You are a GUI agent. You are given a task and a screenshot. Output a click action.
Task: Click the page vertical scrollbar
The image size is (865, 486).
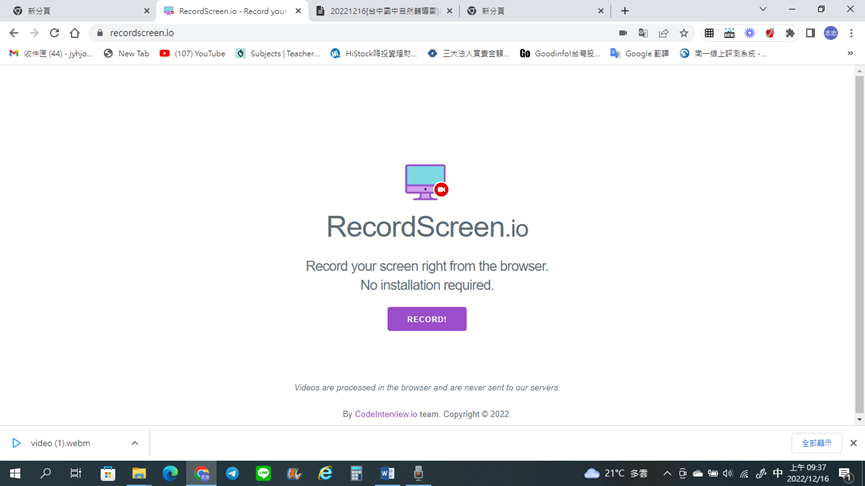pos(859,244)
